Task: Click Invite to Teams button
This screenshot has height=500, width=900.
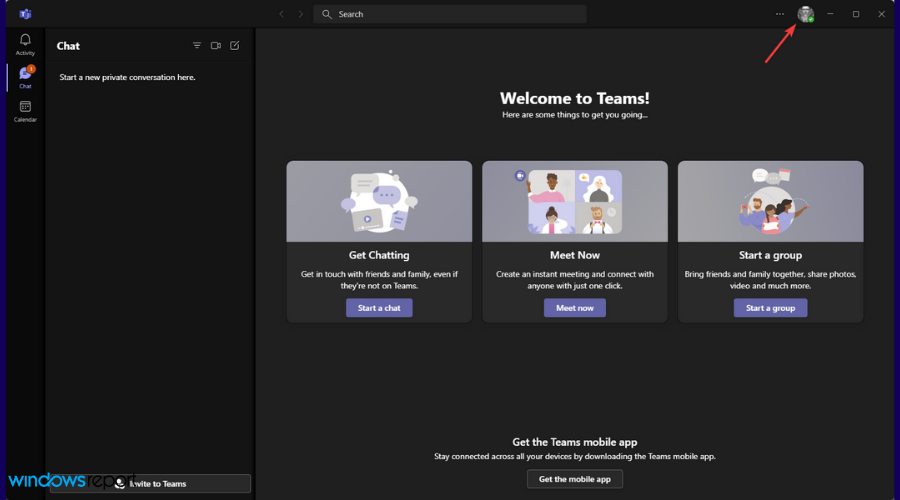Action: (150, 483)
